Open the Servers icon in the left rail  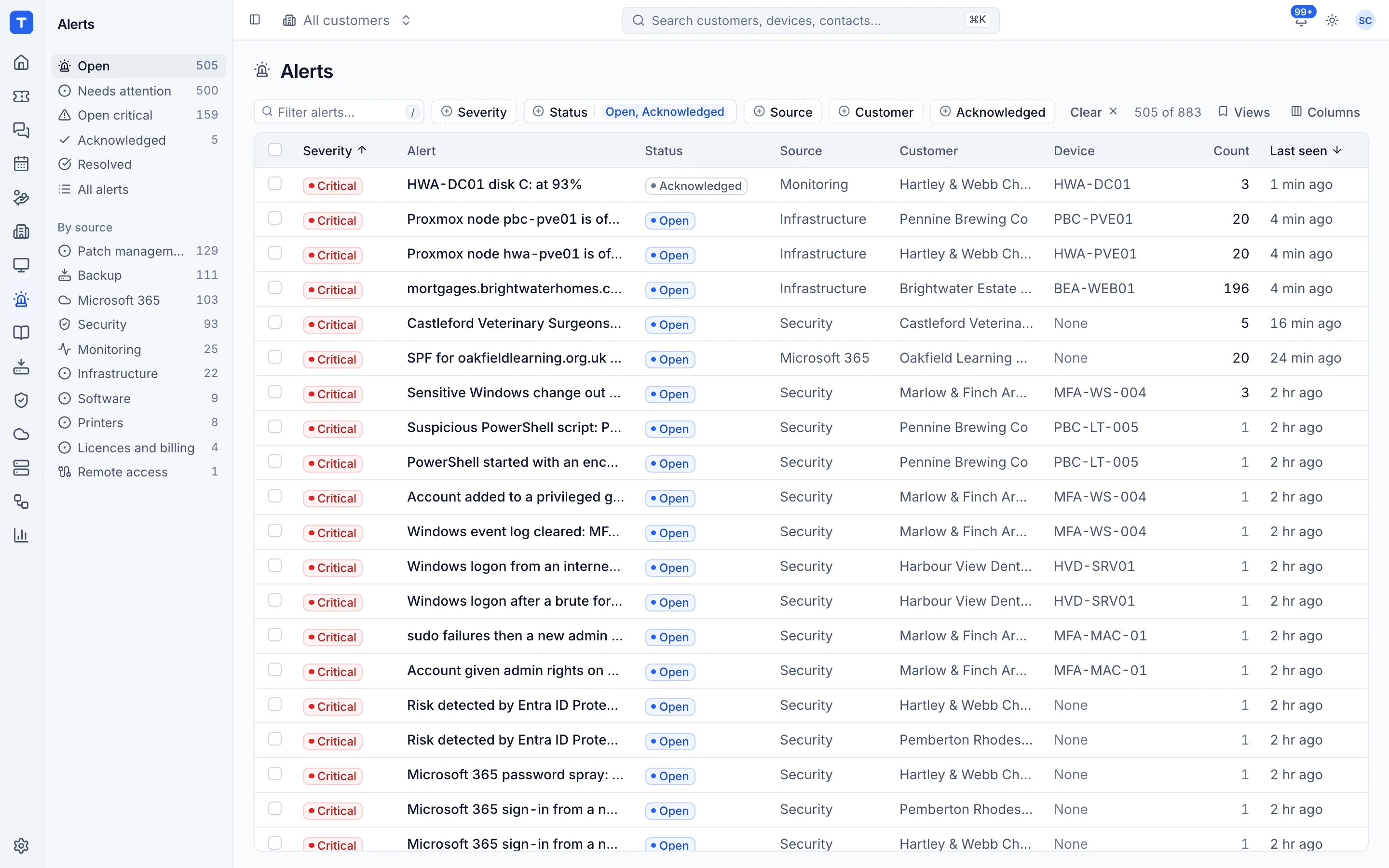(x=21, y=468)
